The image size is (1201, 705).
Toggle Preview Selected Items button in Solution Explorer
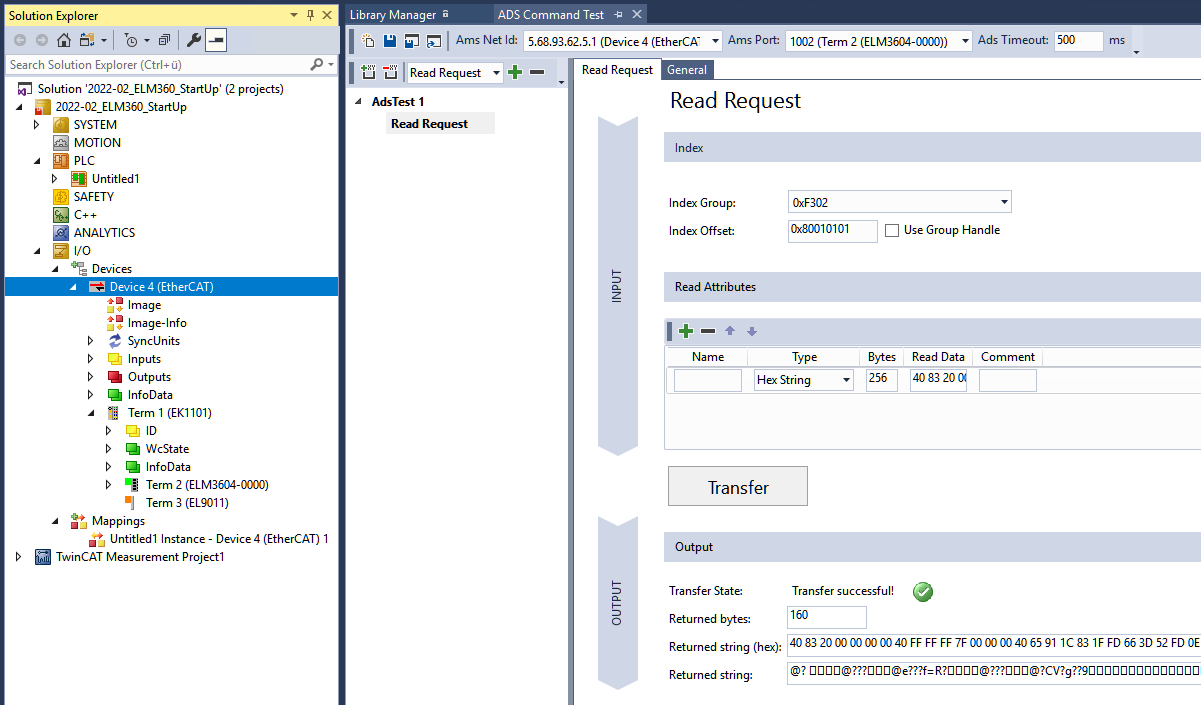click(216, 40)
